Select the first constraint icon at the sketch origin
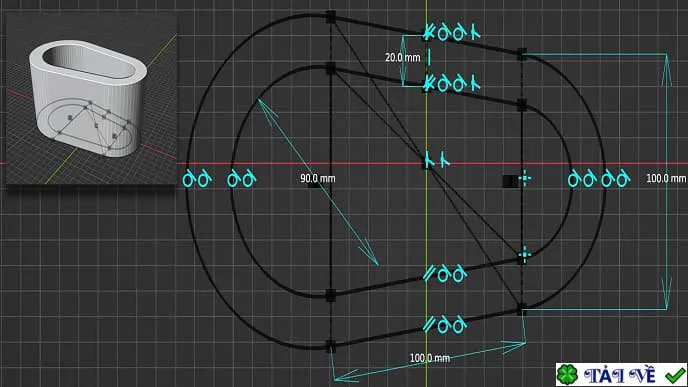Screen dimensions: 688x387 [429, 159]
